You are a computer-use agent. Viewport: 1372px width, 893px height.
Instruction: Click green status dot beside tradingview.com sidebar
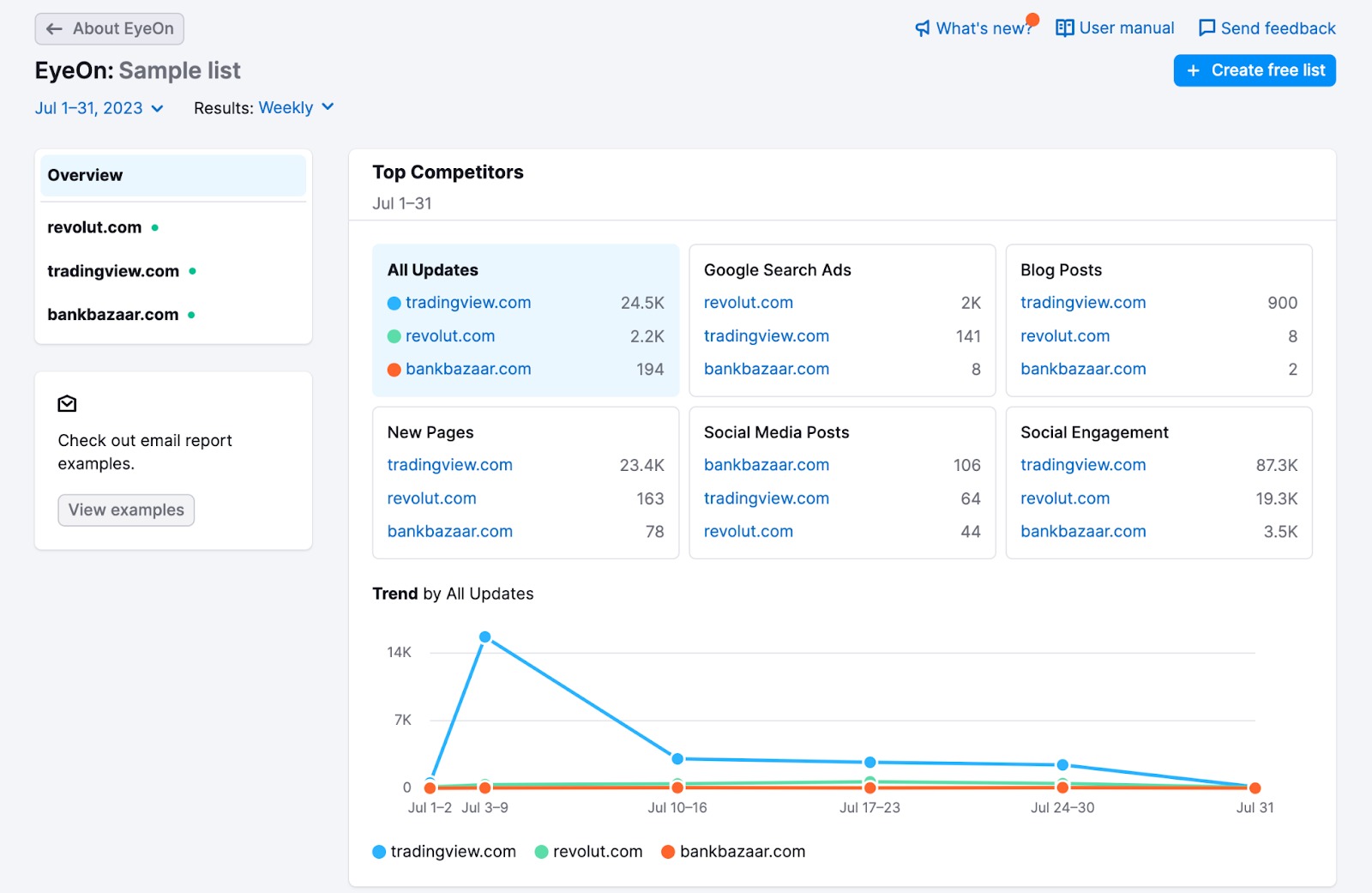point(192,271)
